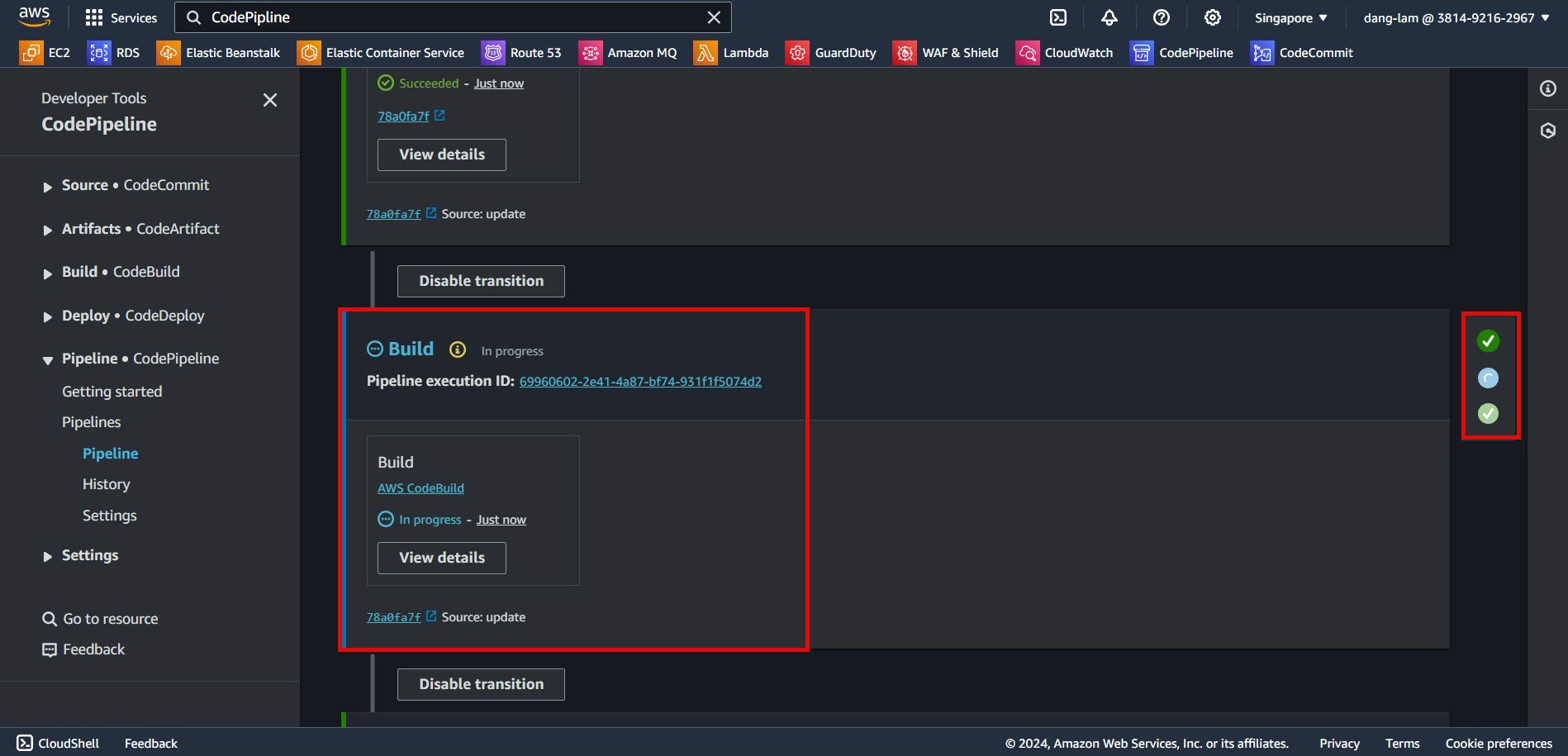Screen dimensions: 1568x756
Task: Jump to first stage green check indicator
Action: 1488,340
